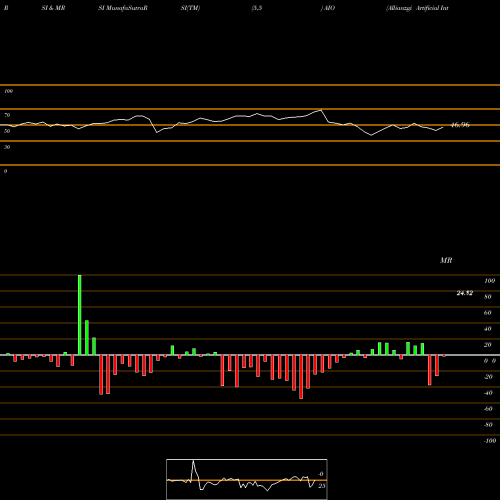Click the RSI line peak near 70
The width and height of the screenshot is (500, 500).
point(321,110)
